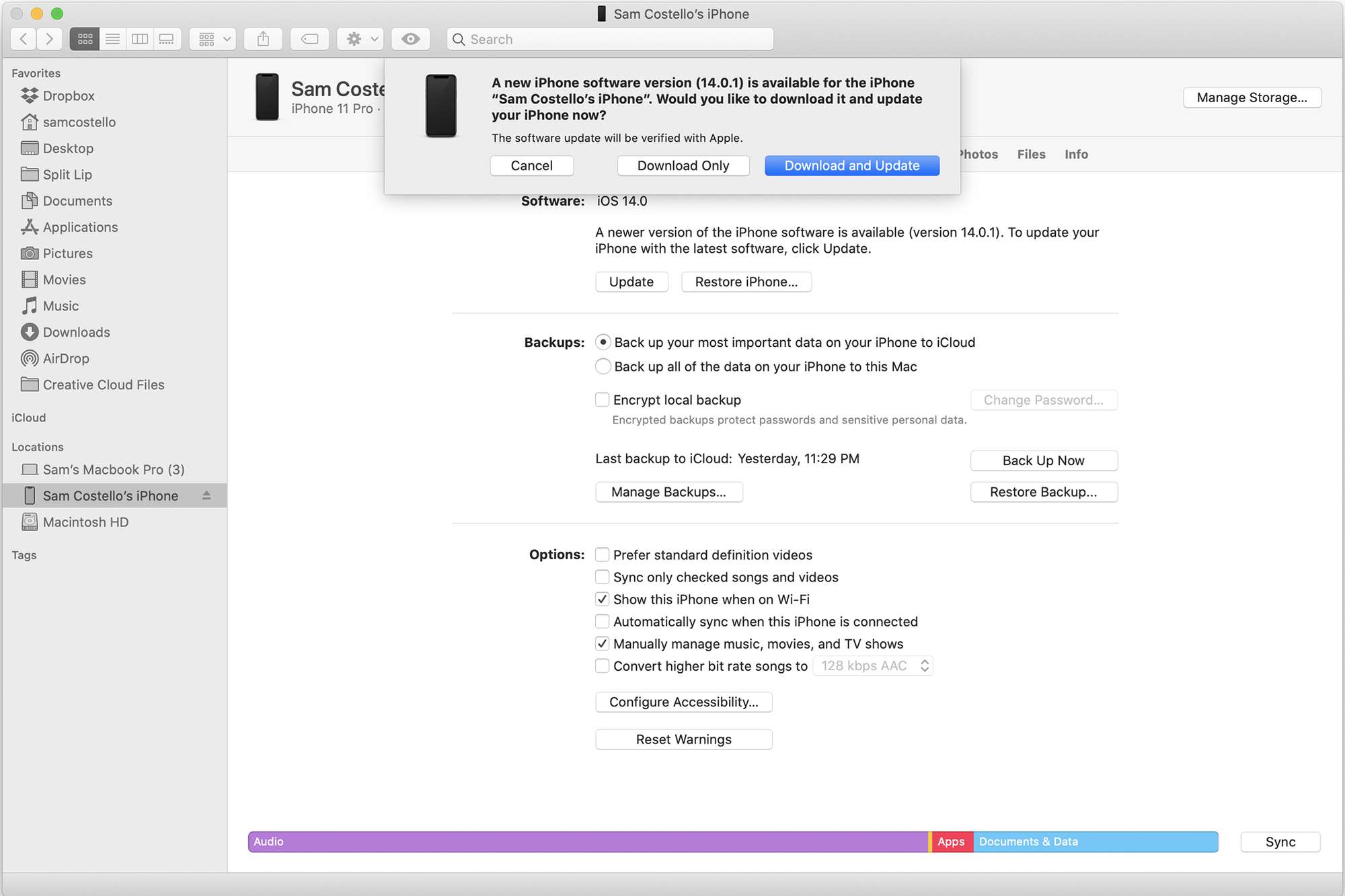The width and height of the screenshot is (1345, 896).
Task: Switch to column view in toolbar
Action: click(x=139, y=39)
